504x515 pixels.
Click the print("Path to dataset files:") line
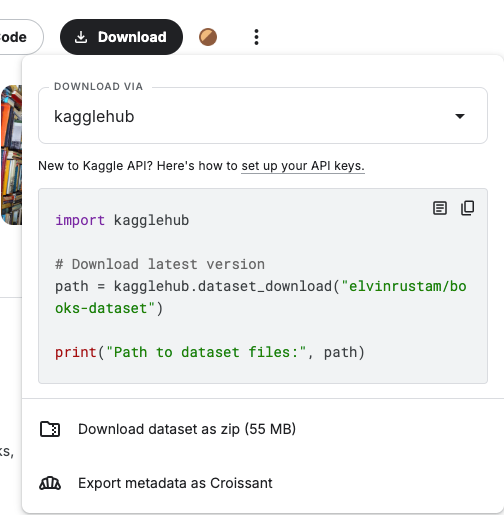[x=210, y=352]
